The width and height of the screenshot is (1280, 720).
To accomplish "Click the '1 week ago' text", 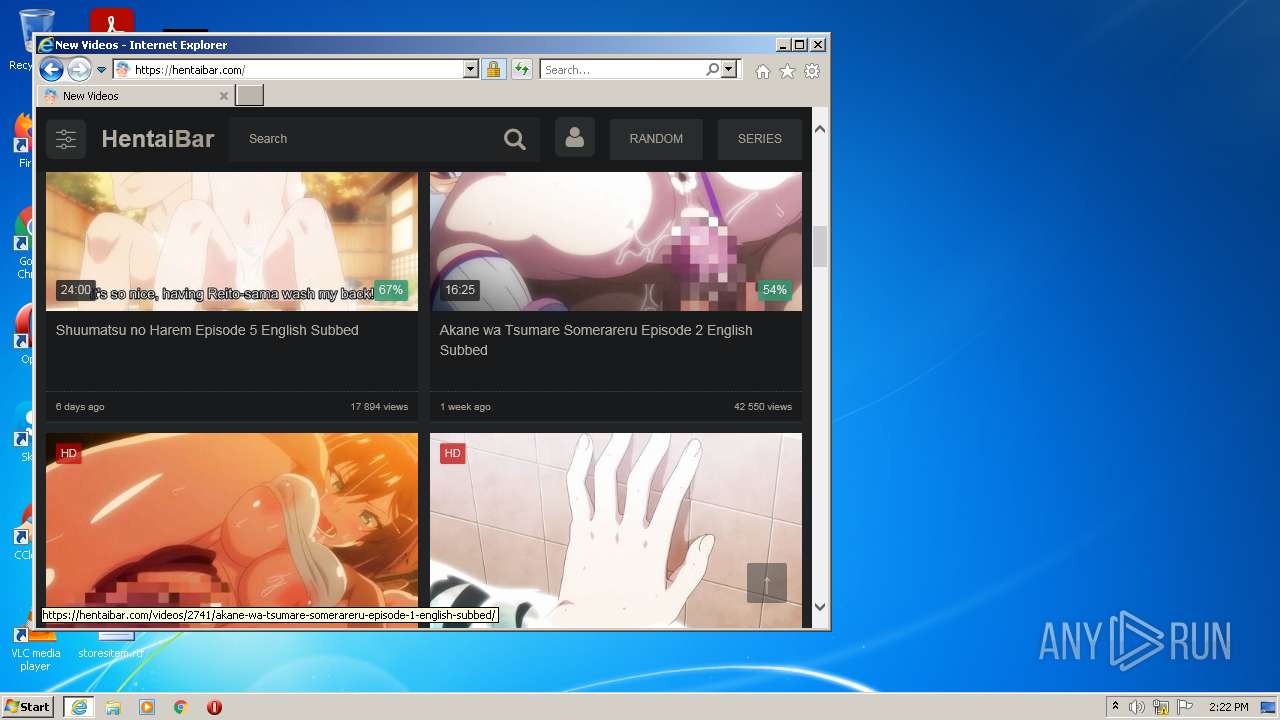I will pos(465,407).
